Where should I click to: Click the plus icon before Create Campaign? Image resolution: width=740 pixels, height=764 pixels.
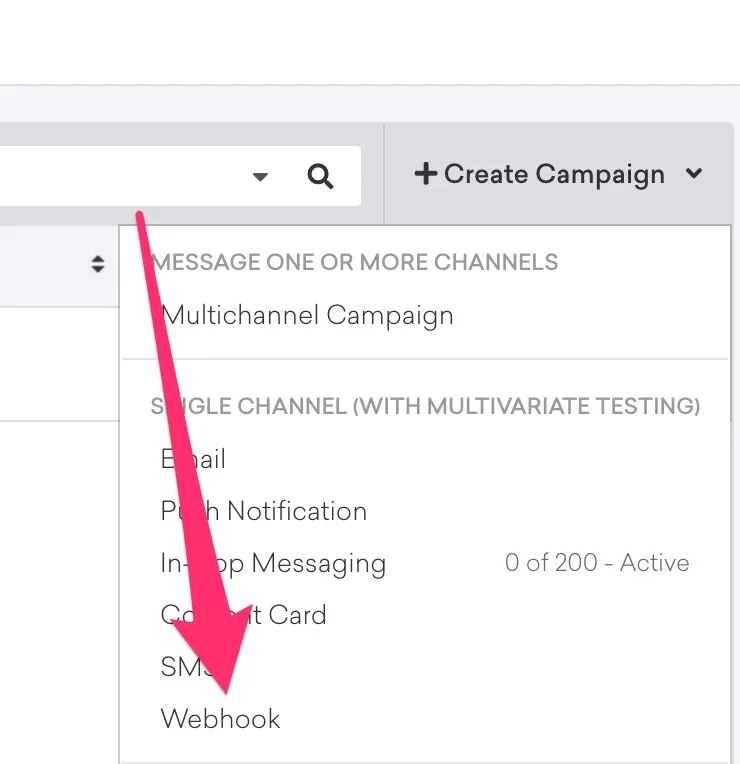click(x=426, y=174)
